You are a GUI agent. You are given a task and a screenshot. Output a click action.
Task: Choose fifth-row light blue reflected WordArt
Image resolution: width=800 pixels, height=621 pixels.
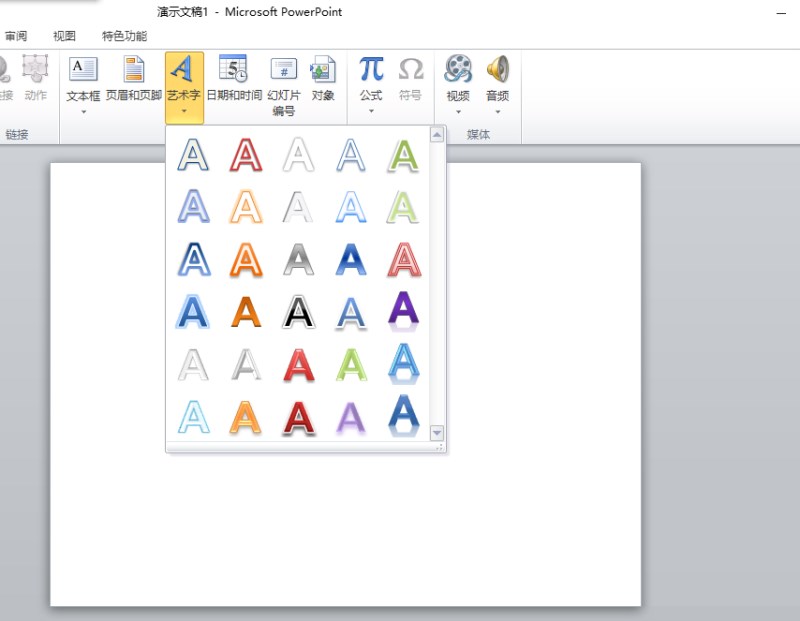click(x=404, y=363)
